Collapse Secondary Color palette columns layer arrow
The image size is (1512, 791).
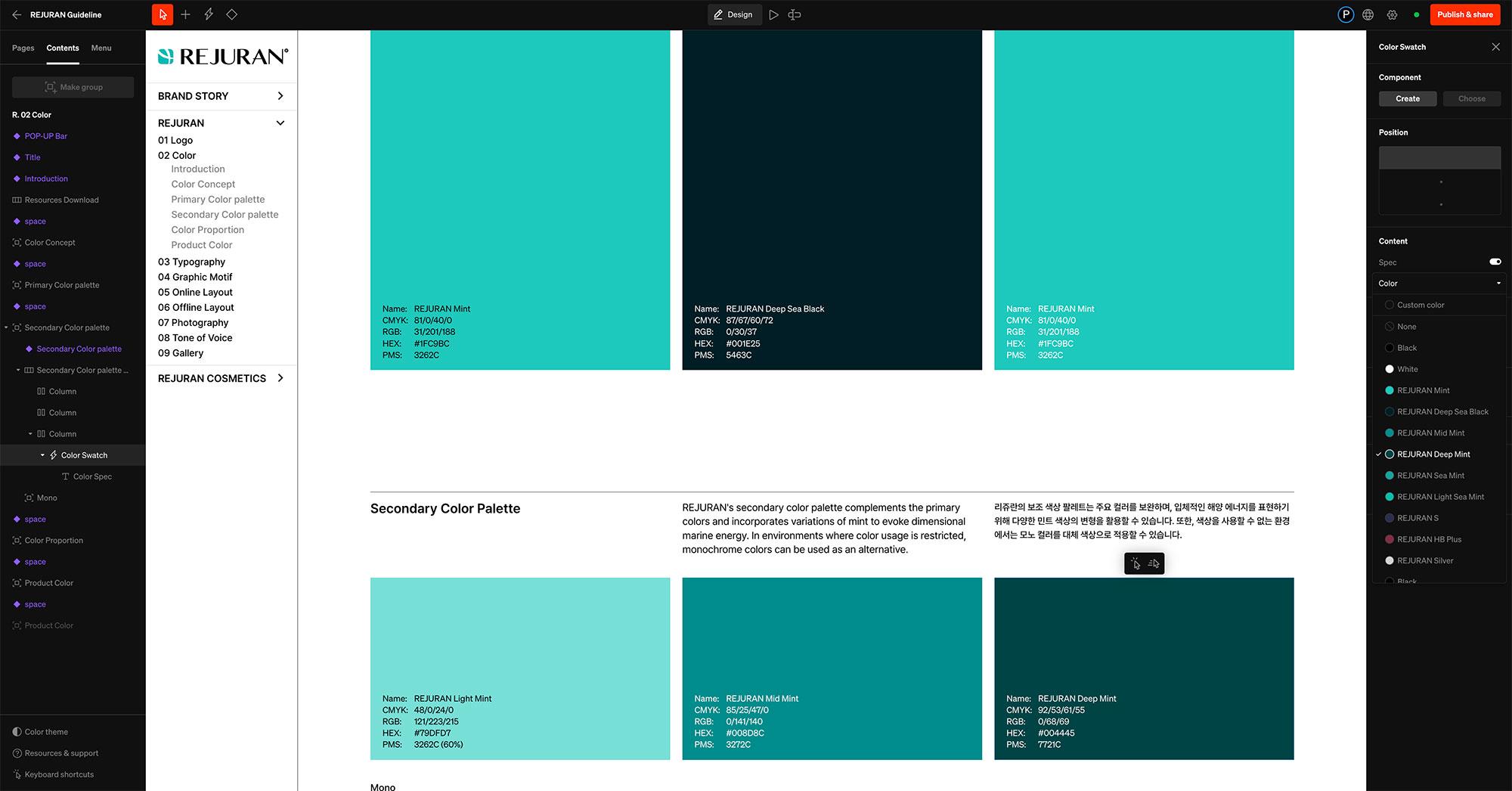[x=19, y=371]
